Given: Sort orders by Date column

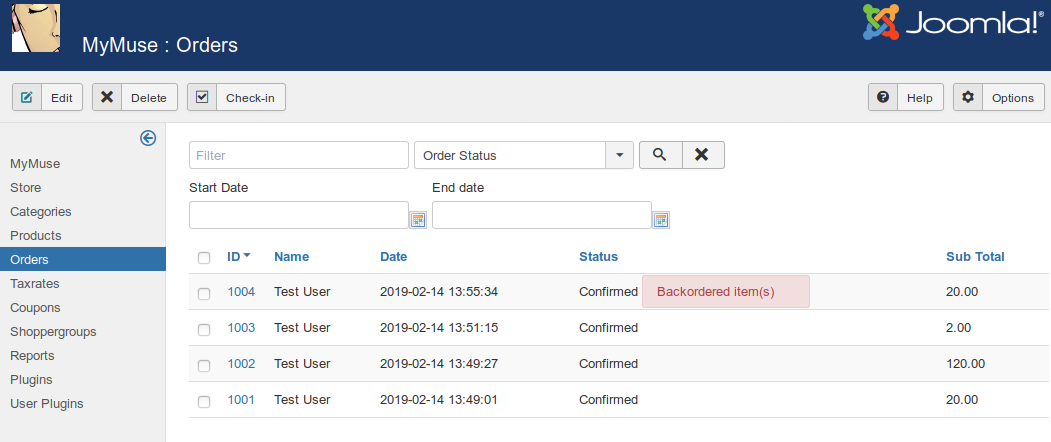Looking at the screenshot, I should [x=393, y=256].
